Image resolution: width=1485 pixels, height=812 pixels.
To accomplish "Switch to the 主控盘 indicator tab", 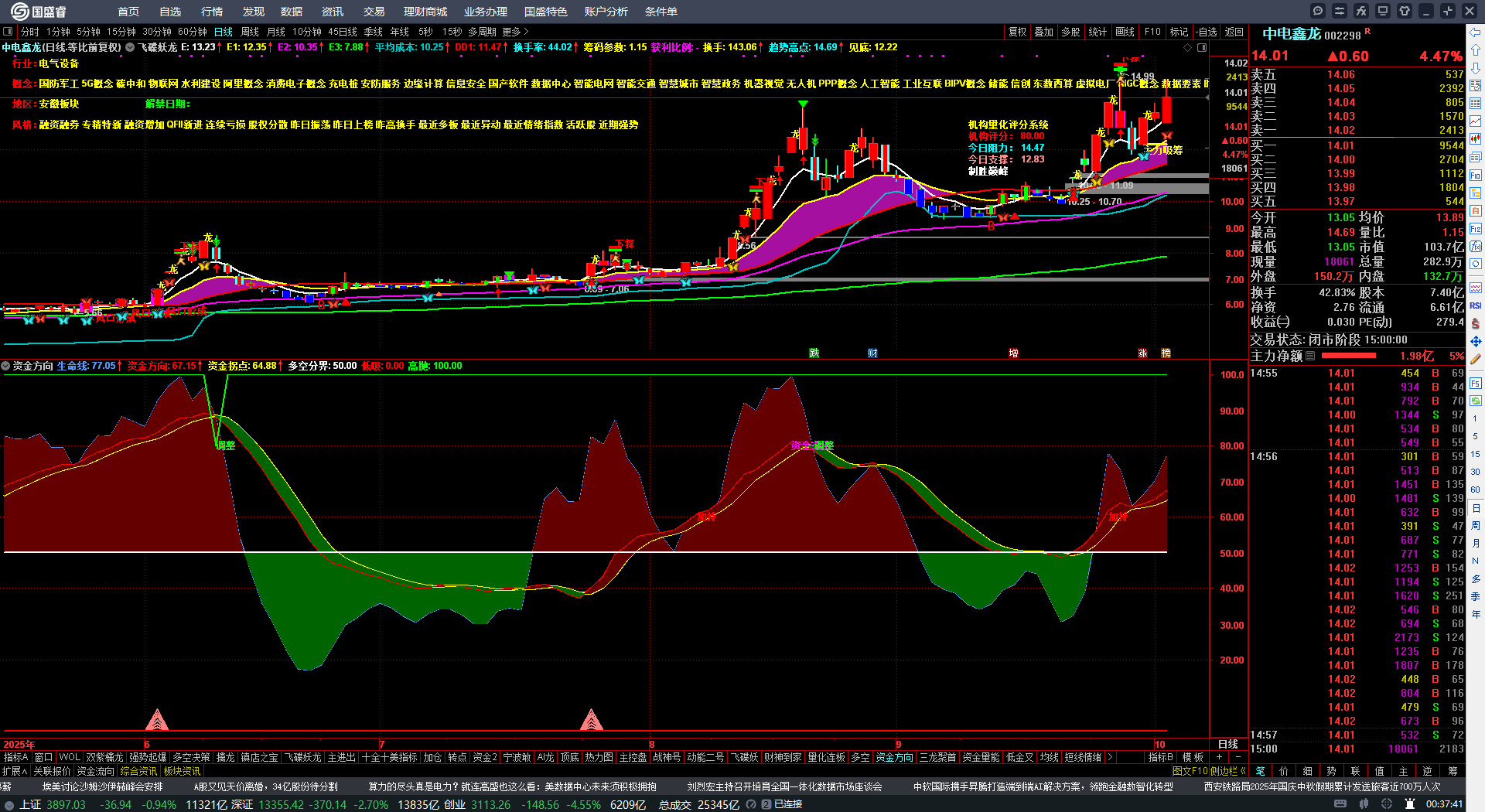I will pos(633,757).
